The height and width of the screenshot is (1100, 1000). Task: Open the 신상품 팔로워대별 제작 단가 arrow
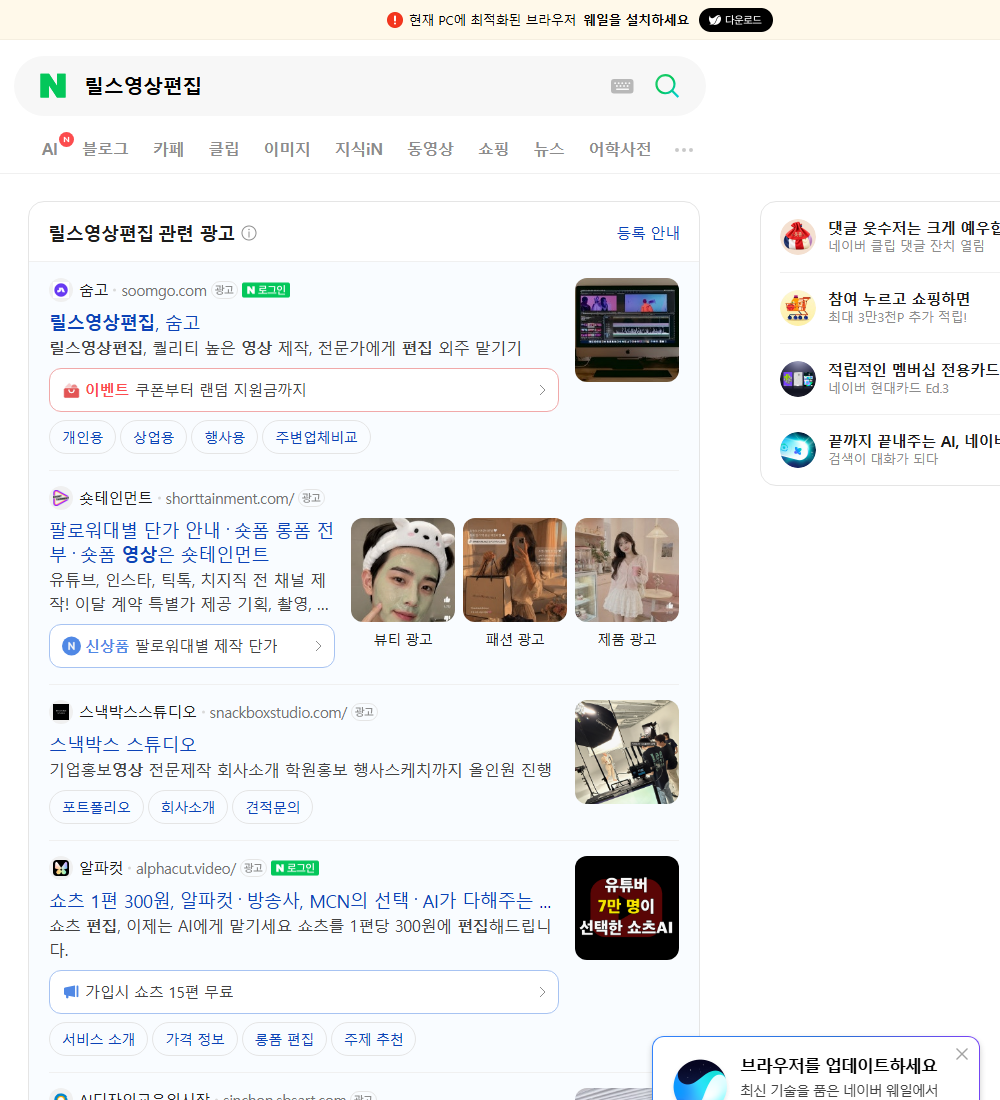pos(318,645)
